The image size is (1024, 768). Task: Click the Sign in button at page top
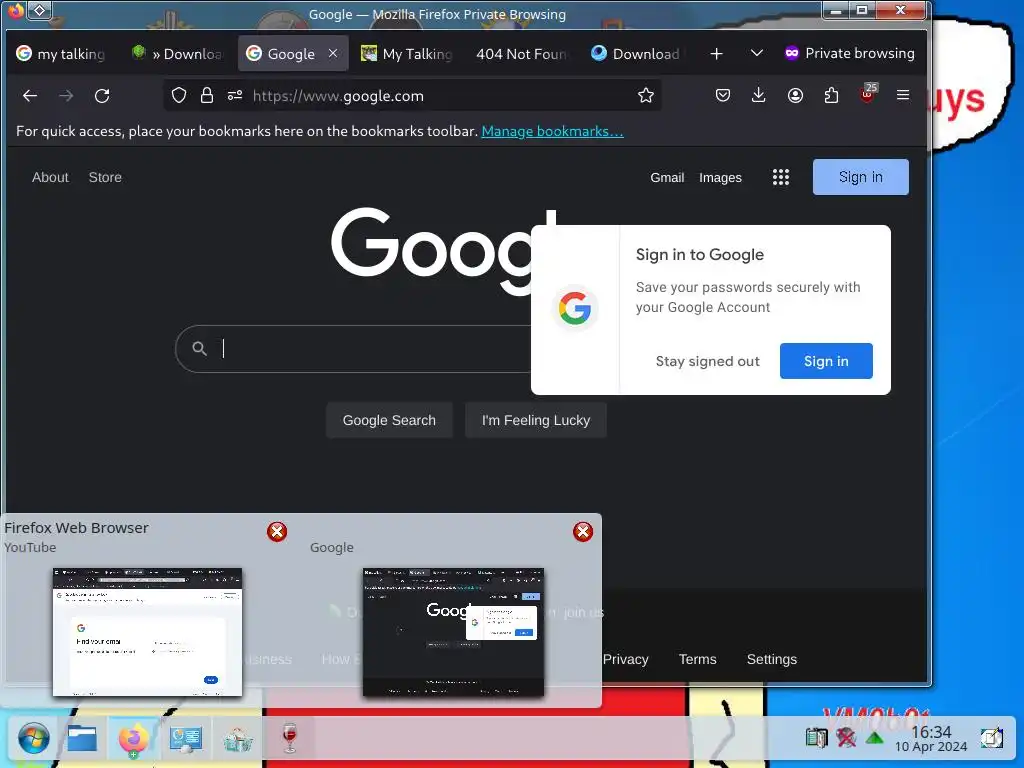tap(861, 177)
